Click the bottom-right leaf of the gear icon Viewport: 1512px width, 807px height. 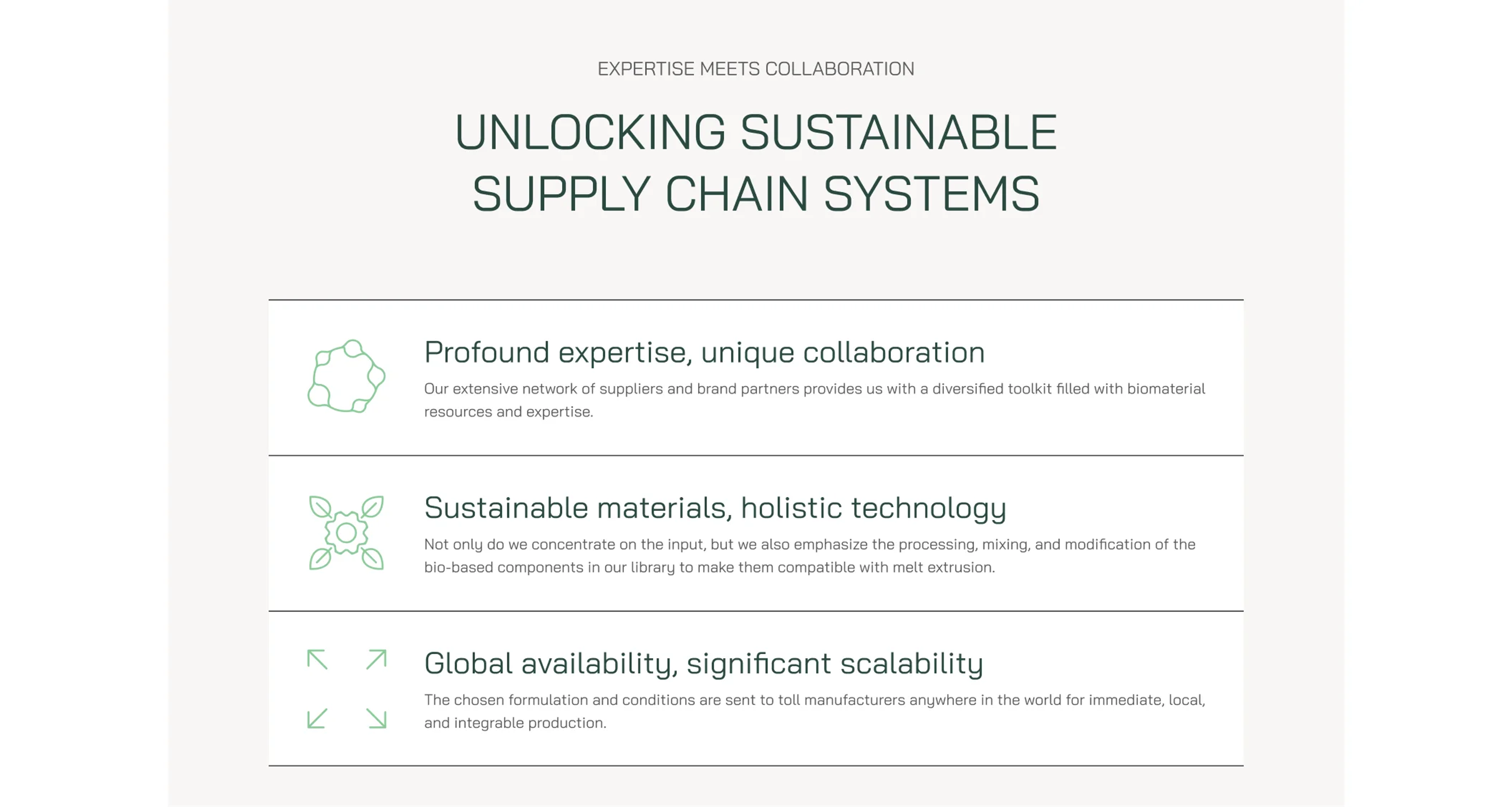(373, 558)
